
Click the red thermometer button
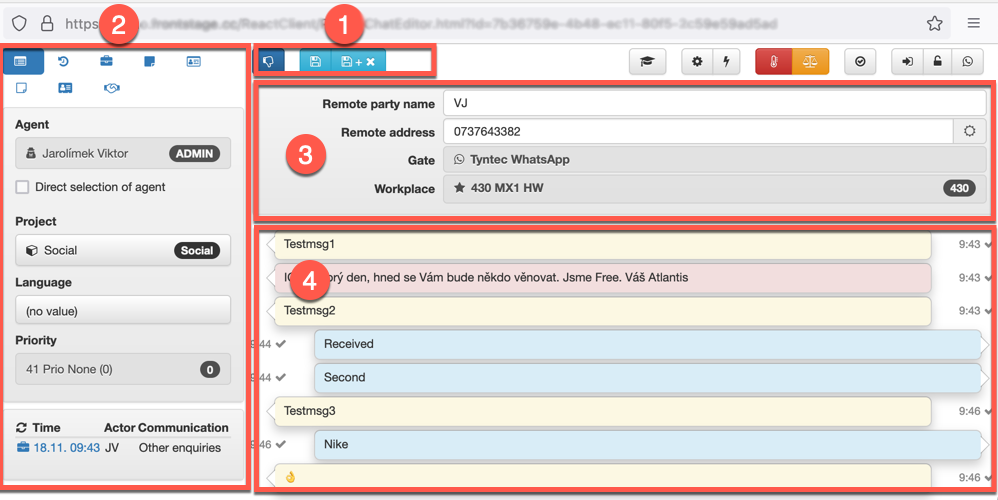tap(773, 62)
